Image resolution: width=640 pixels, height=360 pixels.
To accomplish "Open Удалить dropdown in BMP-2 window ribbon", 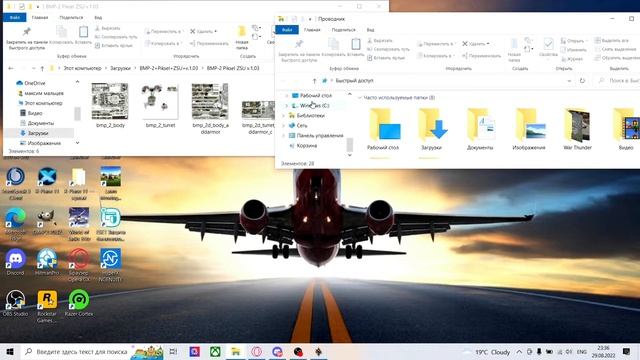I will coord(216,31).
